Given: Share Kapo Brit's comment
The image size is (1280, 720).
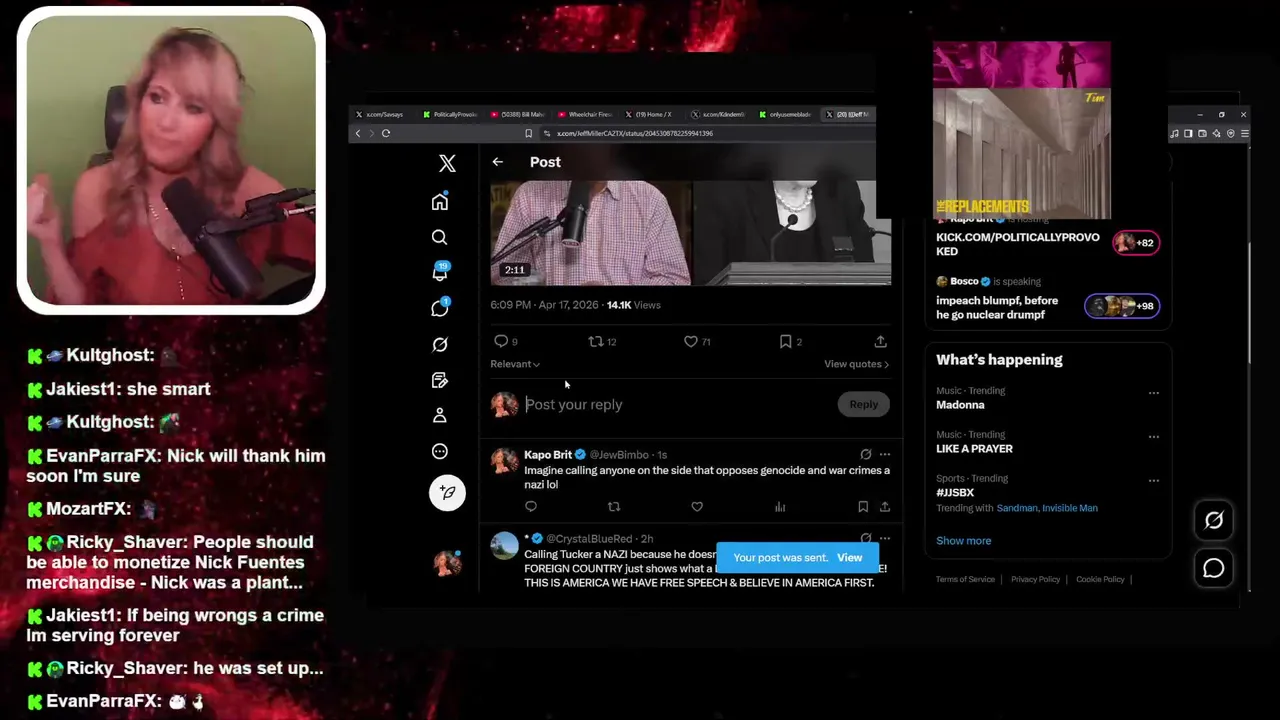Looking at the screenshot, I should (884, 507).
